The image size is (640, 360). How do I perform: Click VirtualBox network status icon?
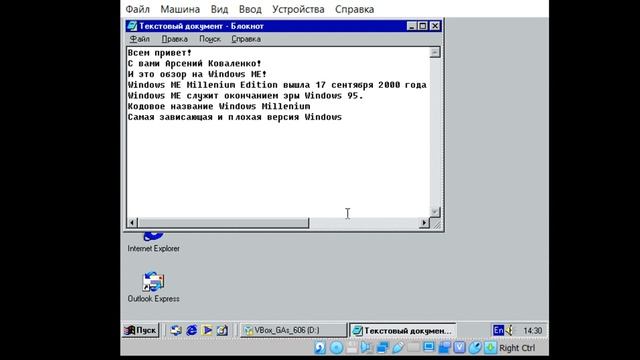382,348
